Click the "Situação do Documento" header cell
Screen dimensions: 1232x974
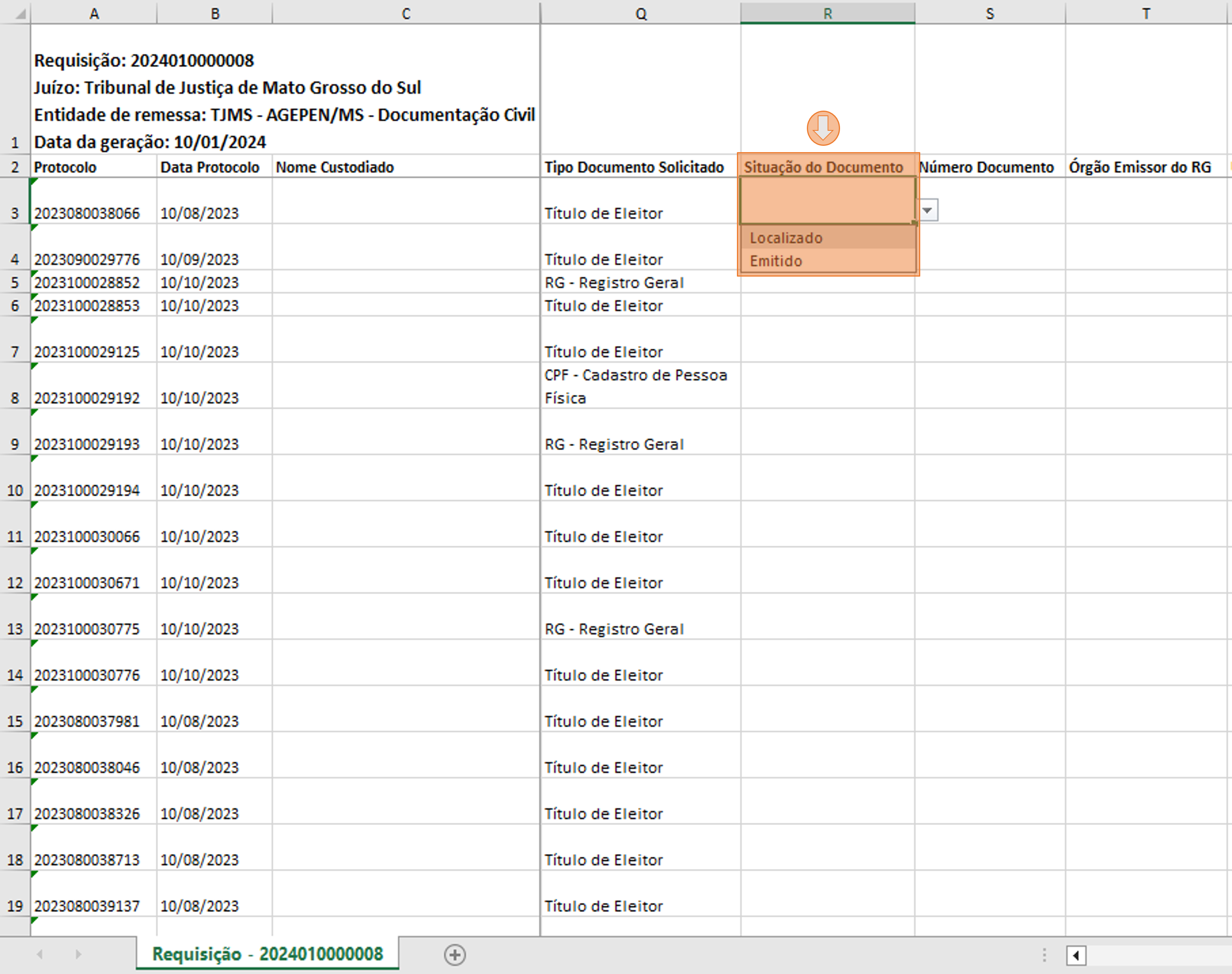coord(828,166)
